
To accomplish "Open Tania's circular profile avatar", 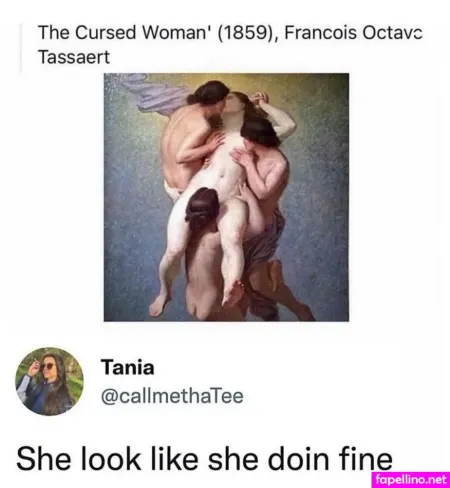I will click(x=49, y=381).
